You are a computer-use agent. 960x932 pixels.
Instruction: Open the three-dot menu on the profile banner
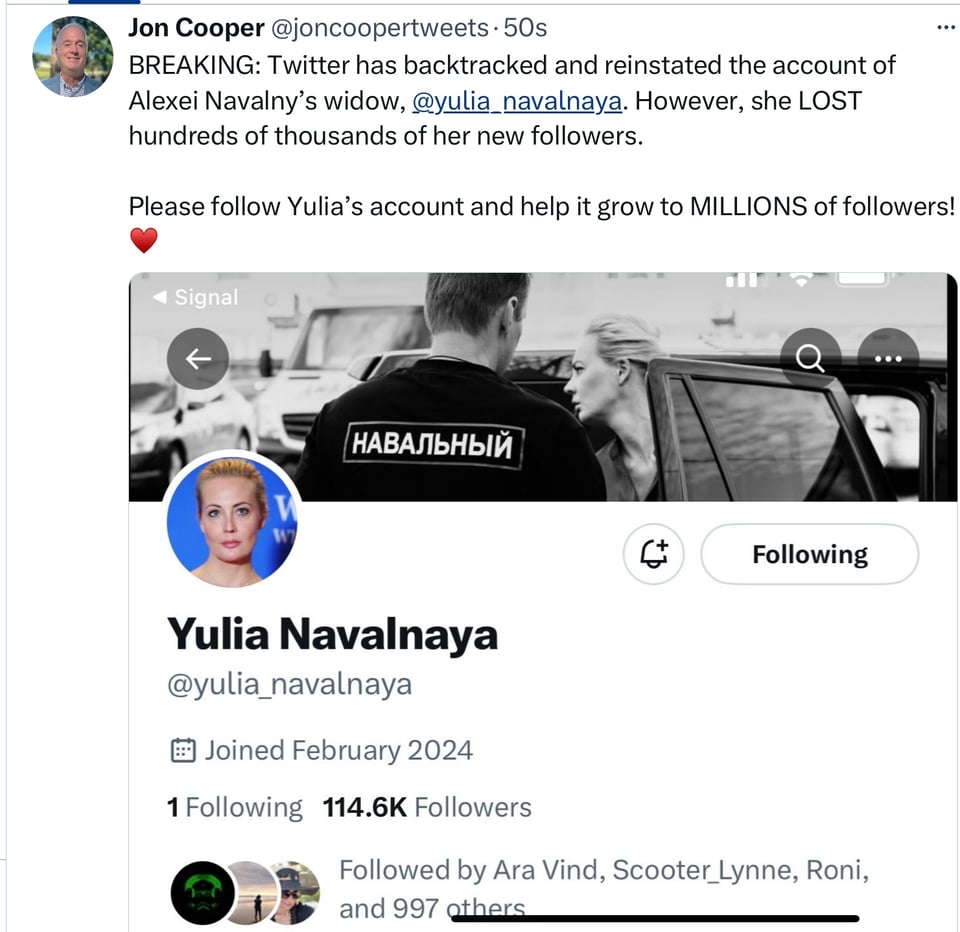(887, 359)
